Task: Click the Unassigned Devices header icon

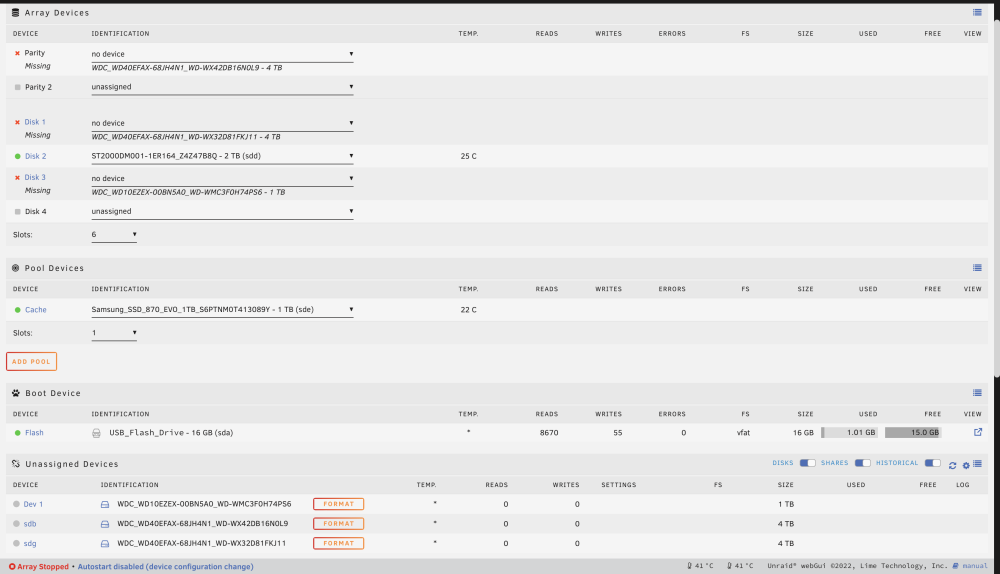Action: pos(15,464)
